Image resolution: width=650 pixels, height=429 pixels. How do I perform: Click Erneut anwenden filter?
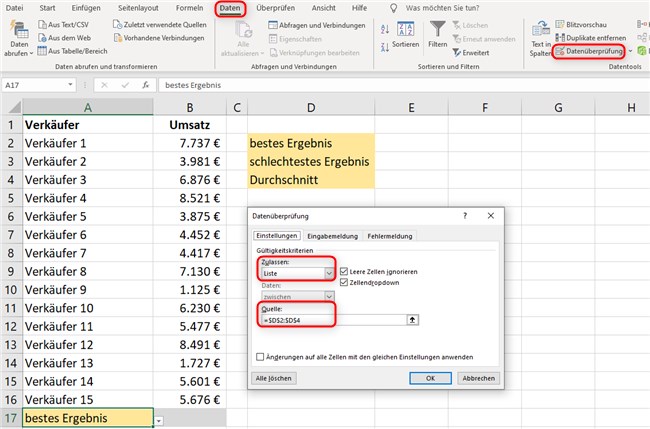tap(484, 39)
